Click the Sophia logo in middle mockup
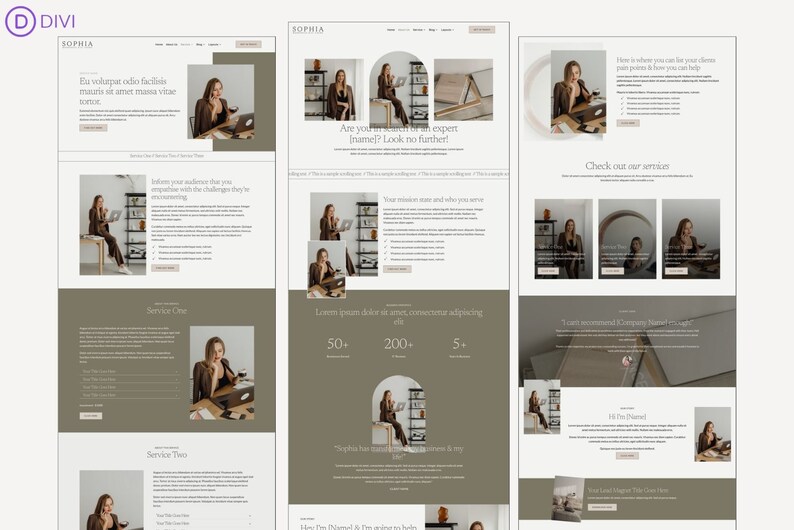 click(308, 30)
